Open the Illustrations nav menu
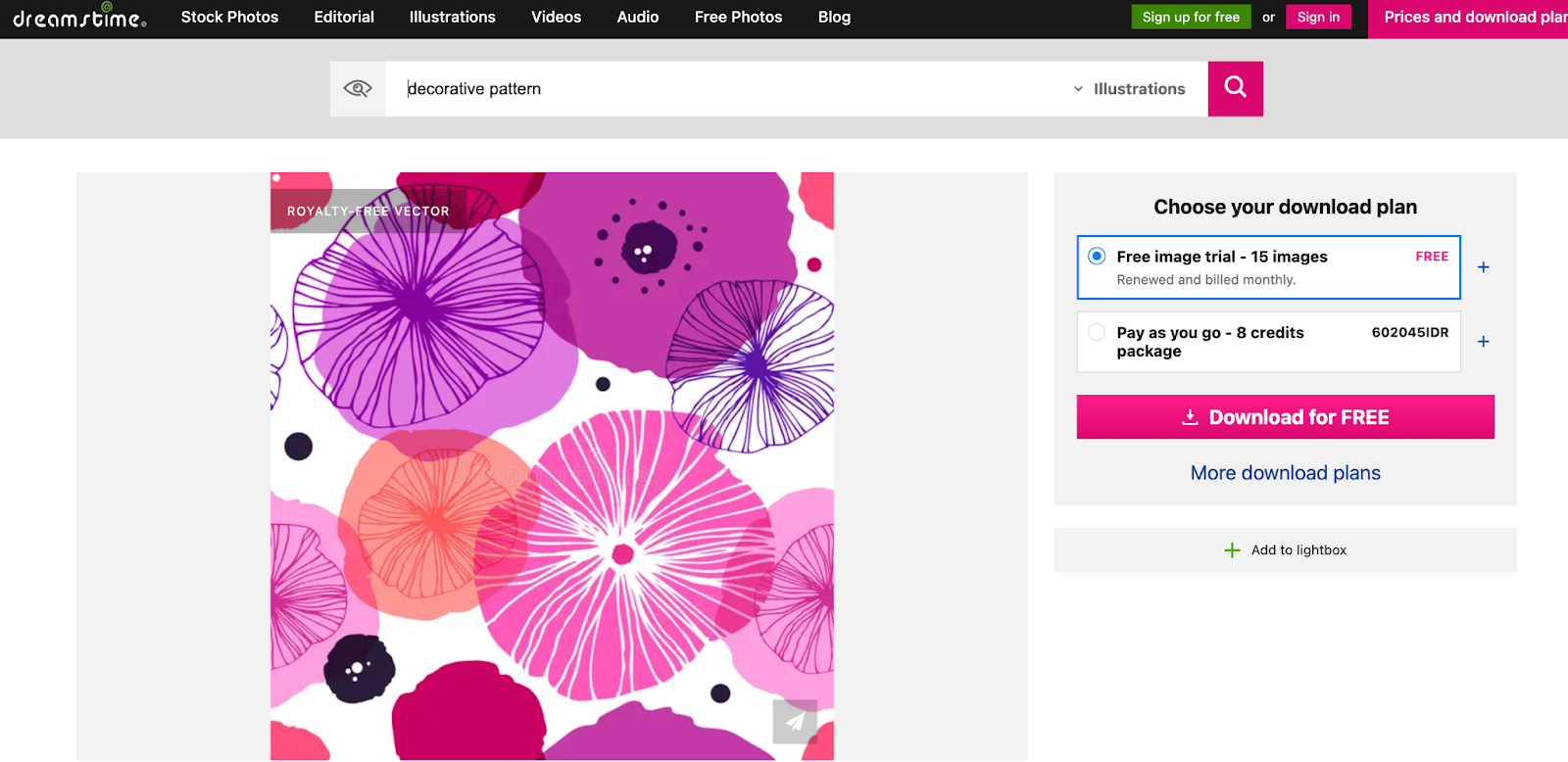Viewport: 1568px width, 762px height. pyautogui.click(x=453, y=17)
